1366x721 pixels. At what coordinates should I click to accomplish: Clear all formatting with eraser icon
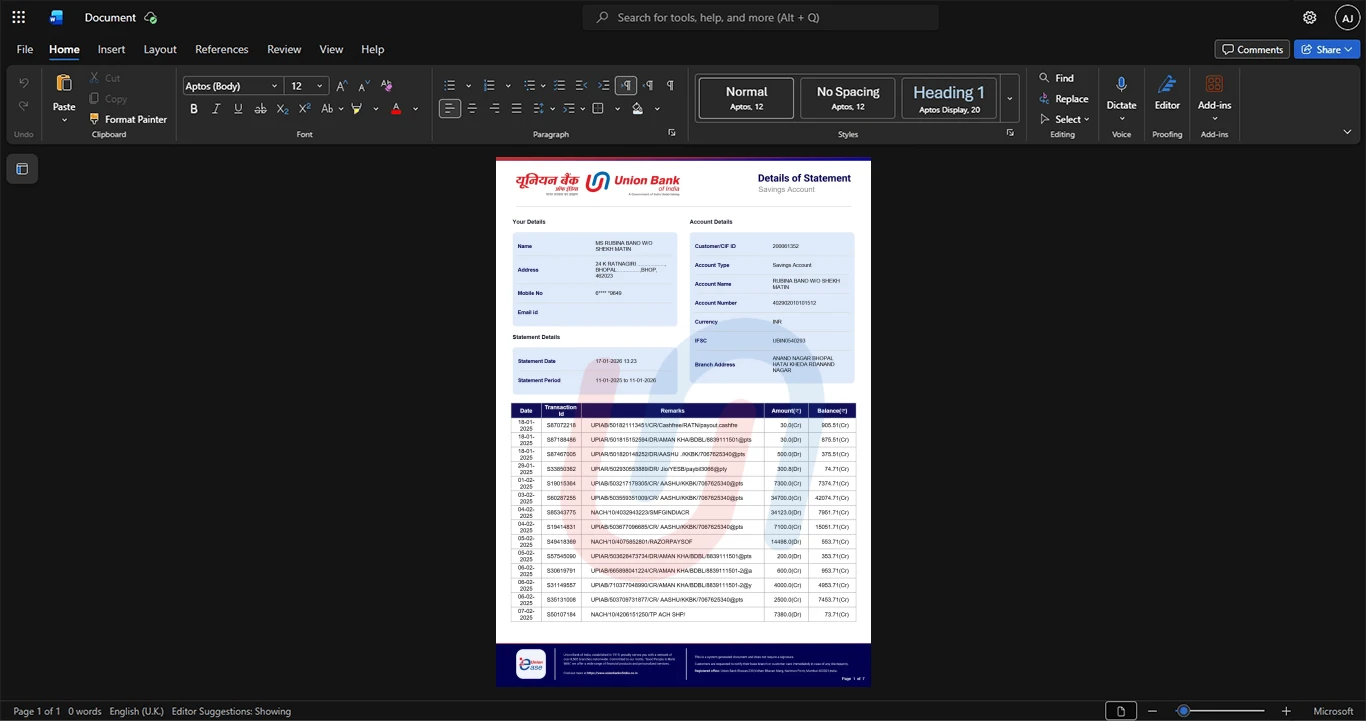click(387, 86)
